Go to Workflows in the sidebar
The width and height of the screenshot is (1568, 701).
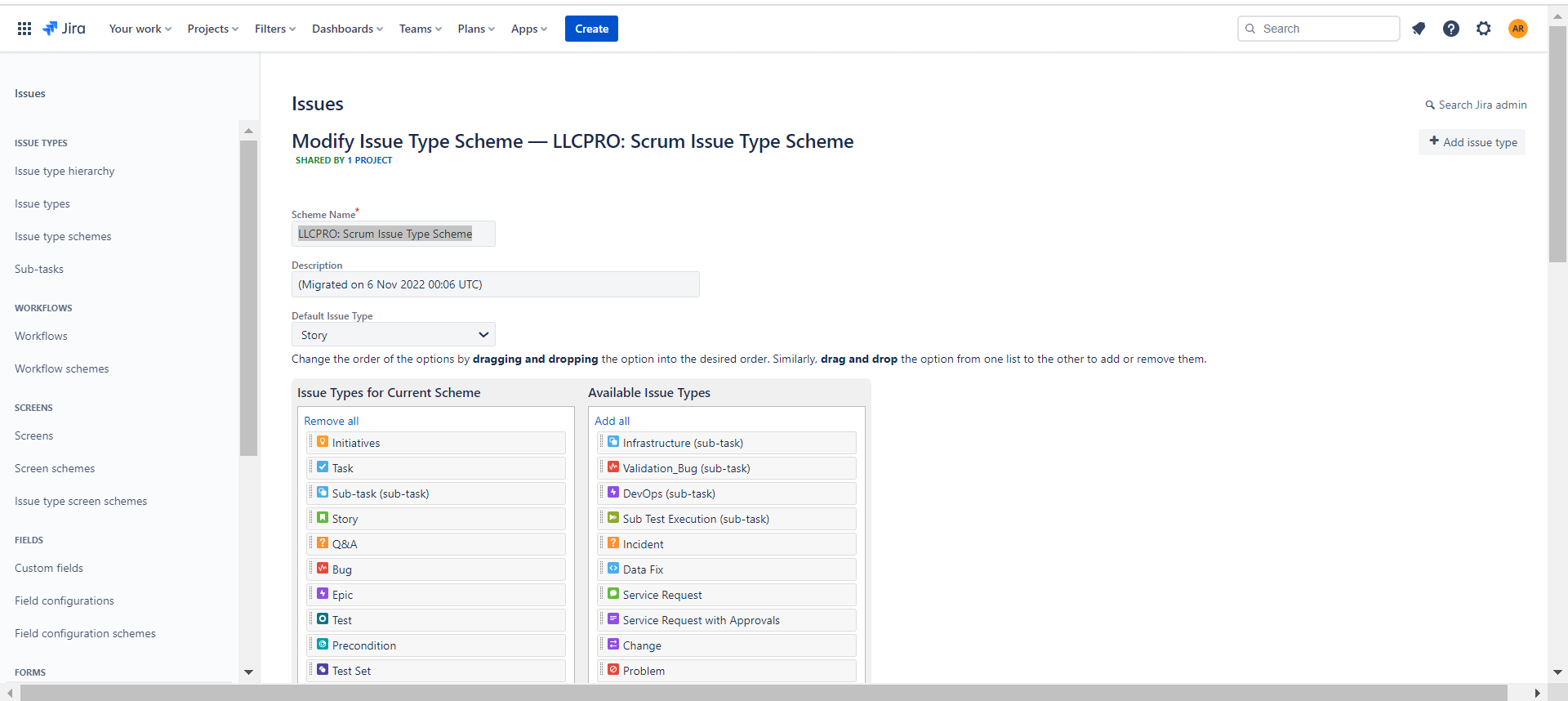click(41, 336)
